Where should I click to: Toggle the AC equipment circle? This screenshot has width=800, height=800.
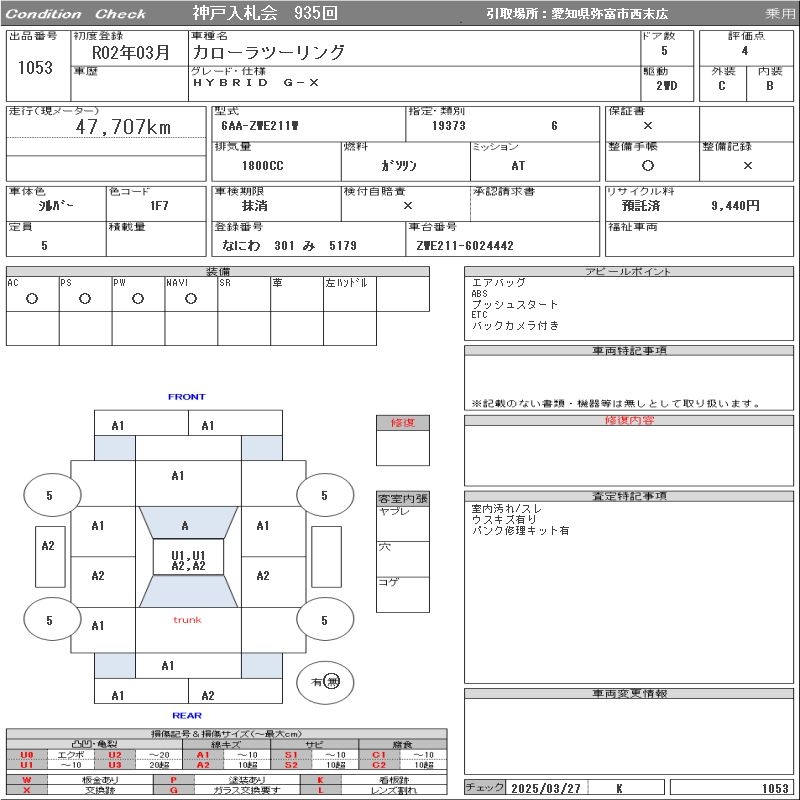point(31,299)
